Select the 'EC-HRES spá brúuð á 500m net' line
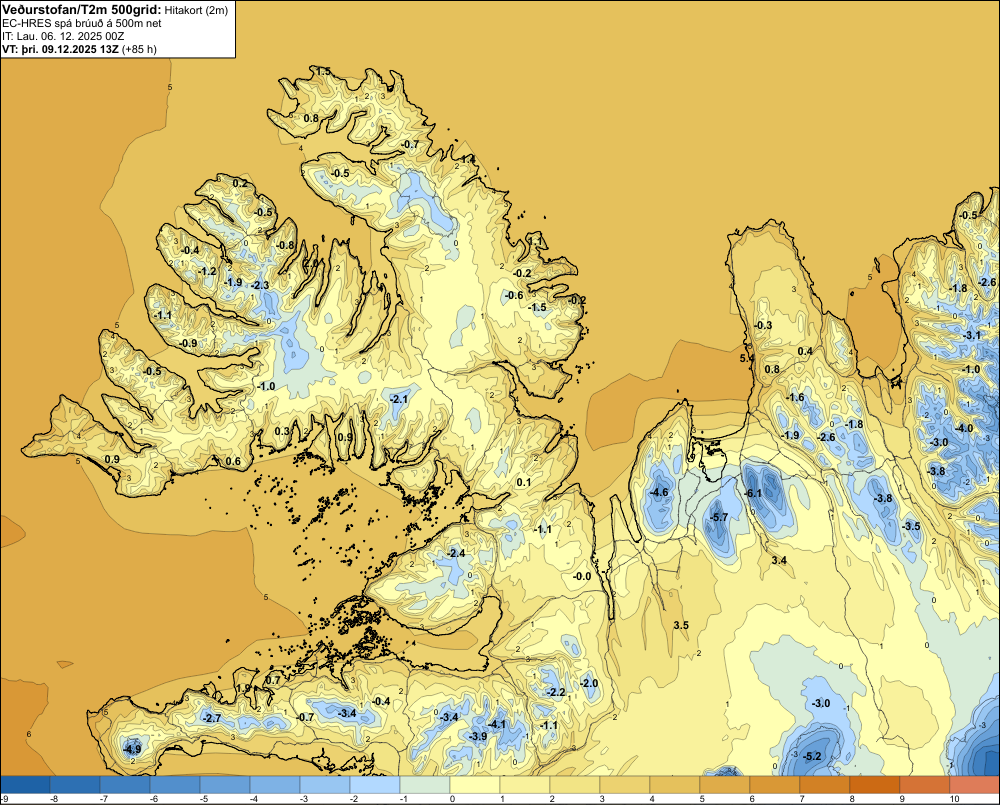1000x805 pixels. [81, 23]
